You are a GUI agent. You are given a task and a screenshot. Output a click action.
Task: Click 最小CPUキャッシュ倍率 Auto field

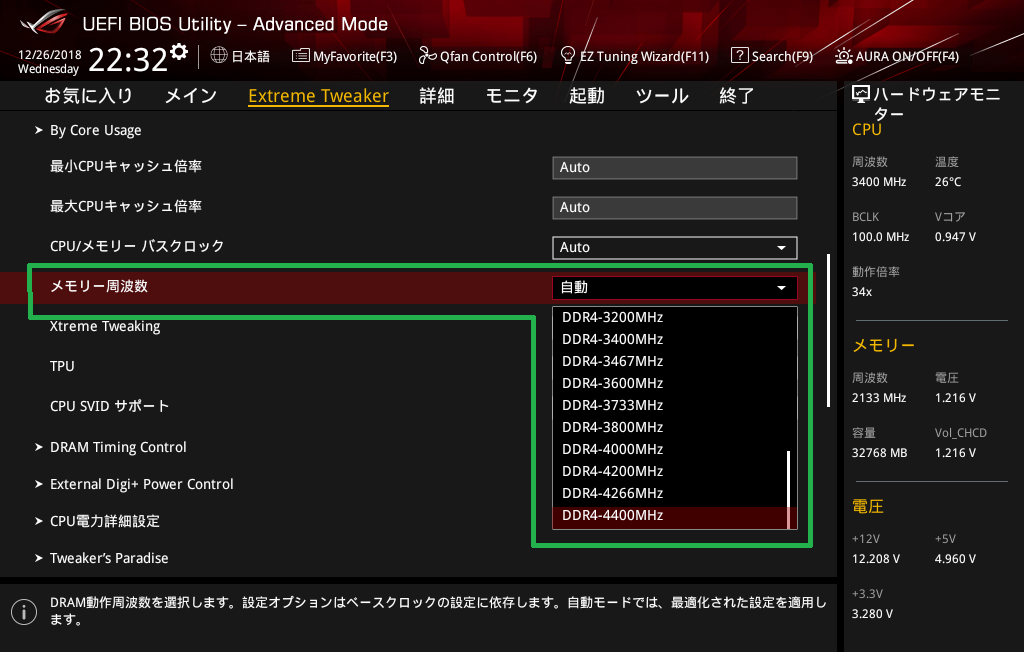point(675,167)
